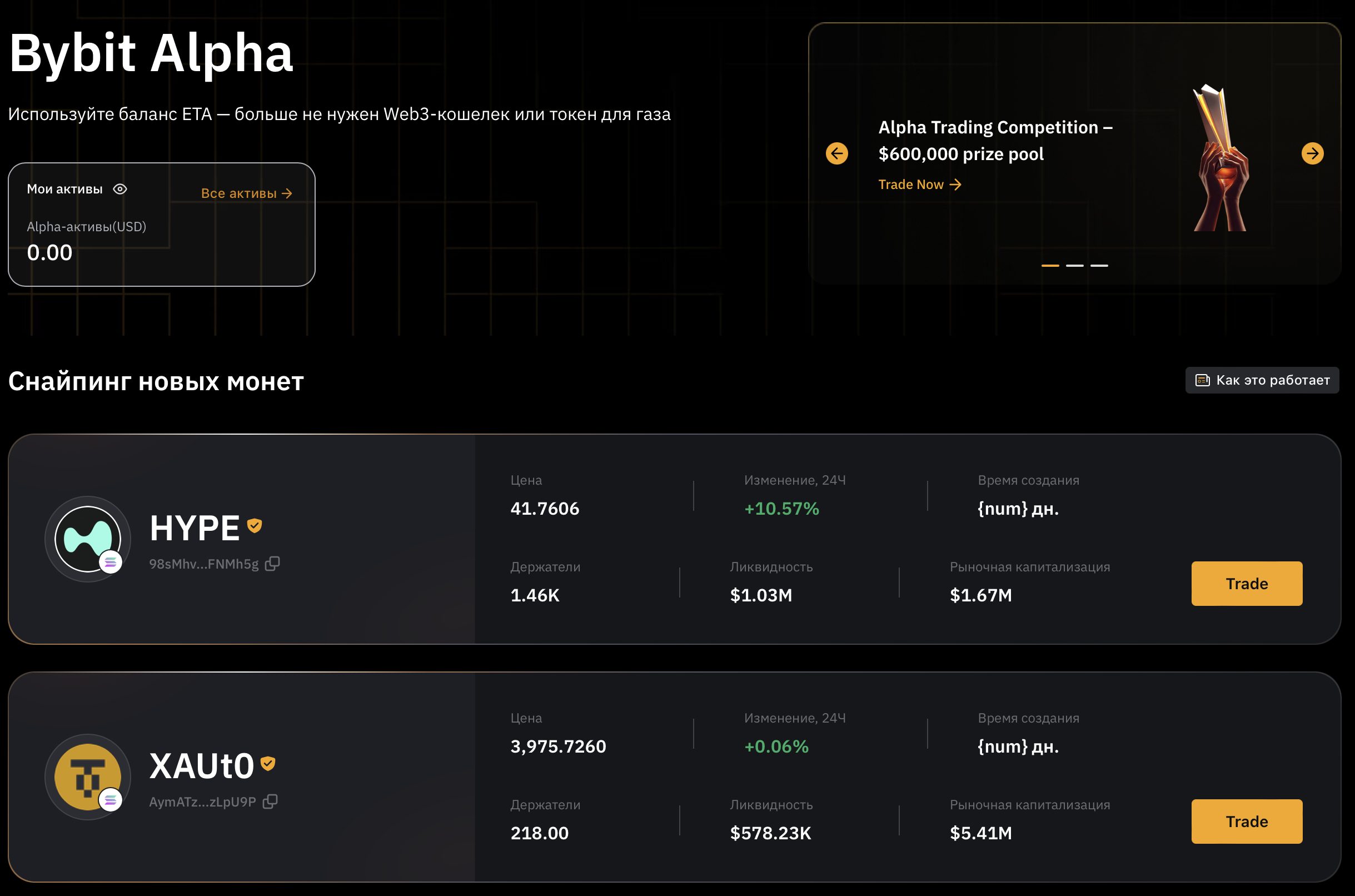Open Trade Now competition link
Screen dimensions: 1355x896
click(919, 185)
